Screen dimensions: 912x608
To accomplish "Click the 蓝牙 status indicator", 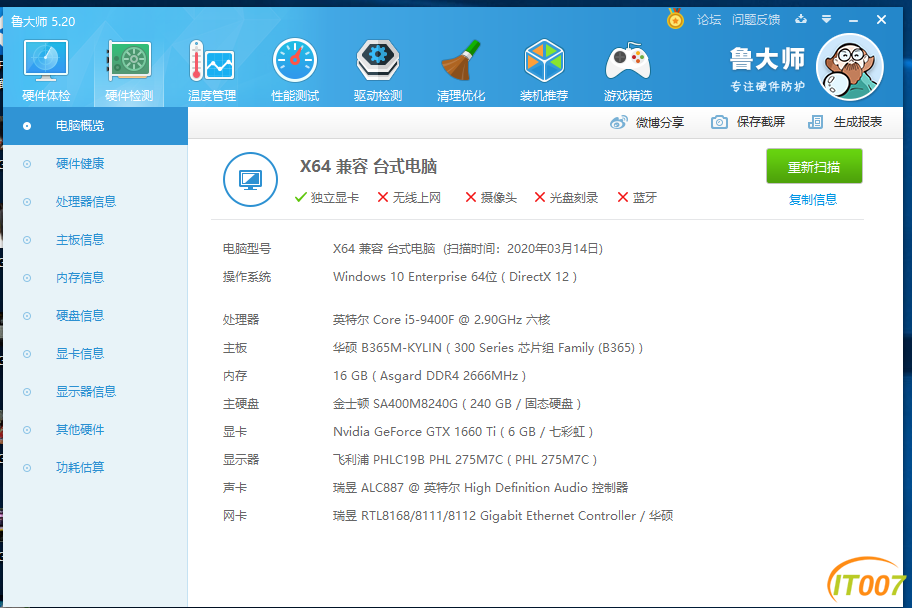I will [x=637, y=198].
